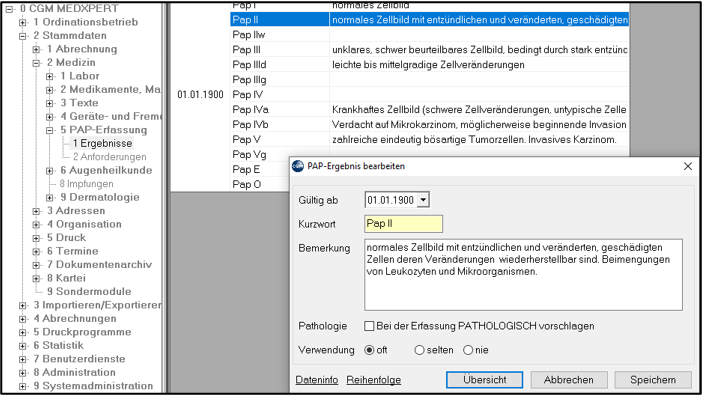Expand the 4 Organisation node
703x396 pixels.
[x=36, y=224]
